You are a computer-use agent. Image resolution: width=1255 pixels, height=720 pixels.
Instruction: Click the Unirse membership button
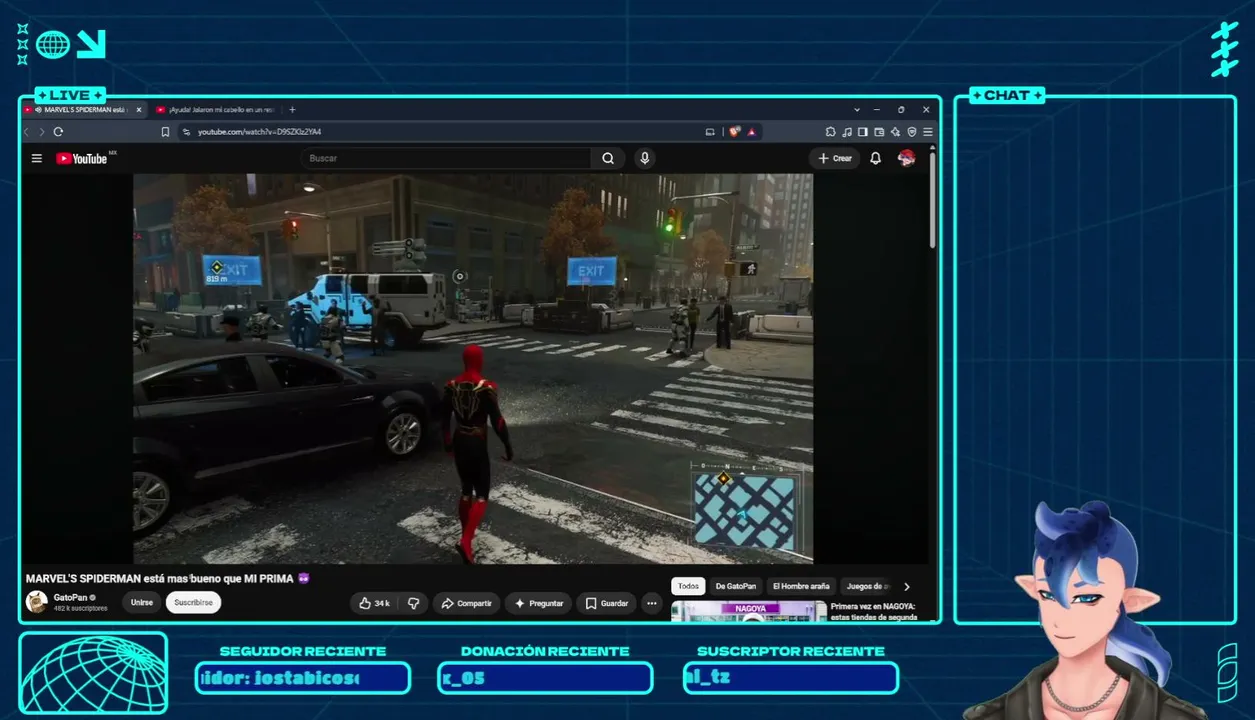pyautogui.click(x=142, y=603)
